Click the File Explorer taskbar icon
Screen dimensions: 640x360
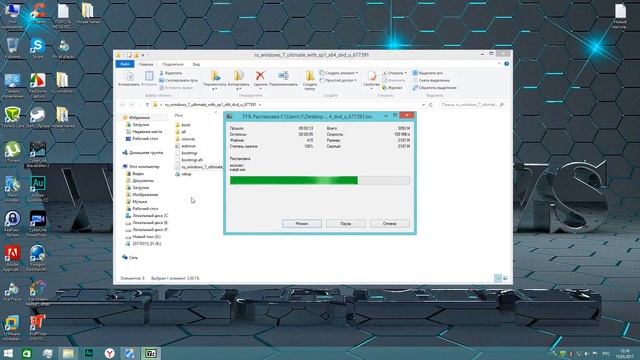pos(68,353)
